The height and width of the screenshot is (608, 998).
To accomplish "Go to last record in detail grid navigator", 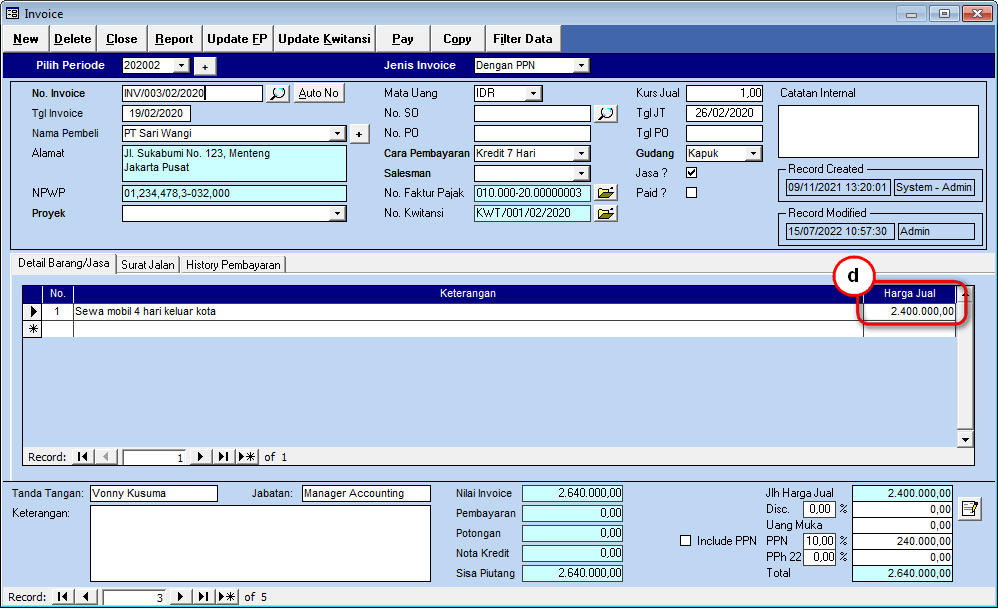I will pos(223,457).
